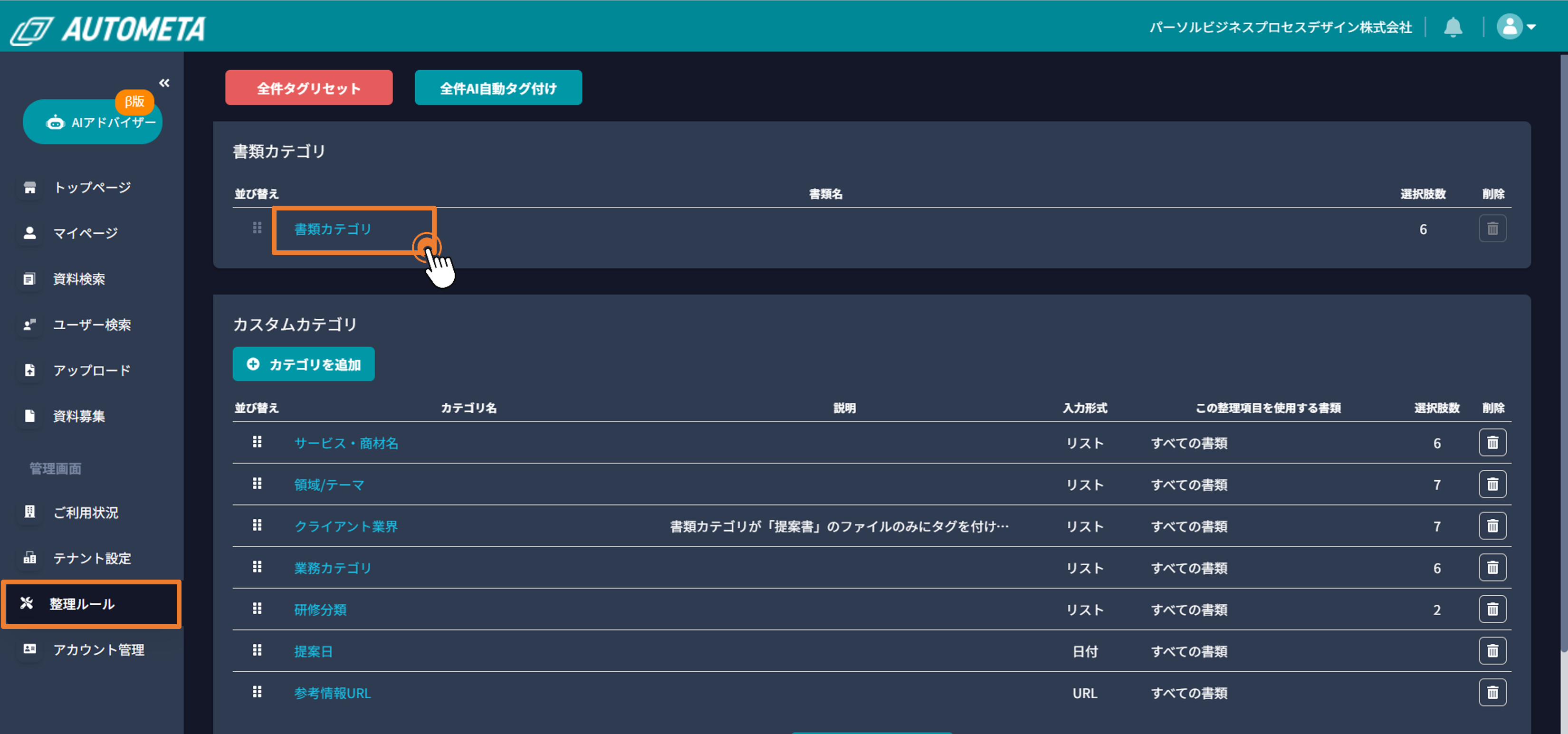Viewport: 1568px width, 734px height.
Task: Click drag handle for サービス・商材名 row
Action: (257, 442)
